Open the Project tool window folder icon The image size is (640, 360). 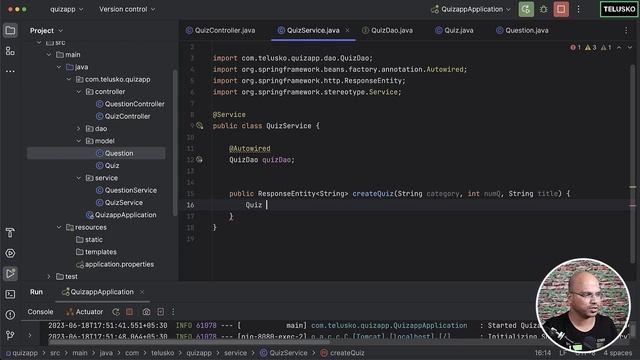pos(10,31)
